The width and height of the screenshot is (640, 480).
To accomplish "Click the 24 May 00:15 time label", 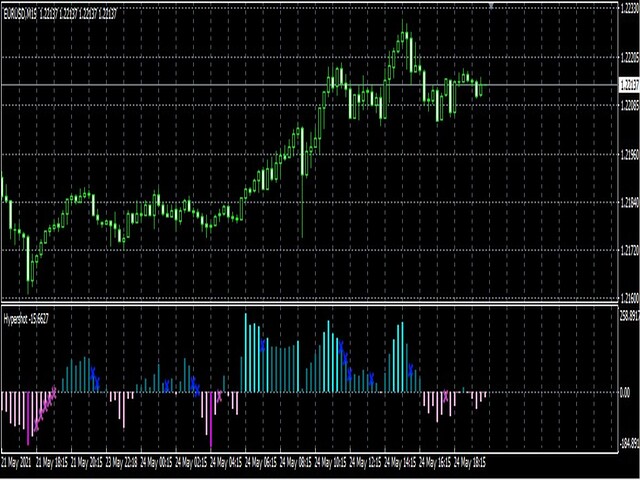I will [x=156, y=462].
